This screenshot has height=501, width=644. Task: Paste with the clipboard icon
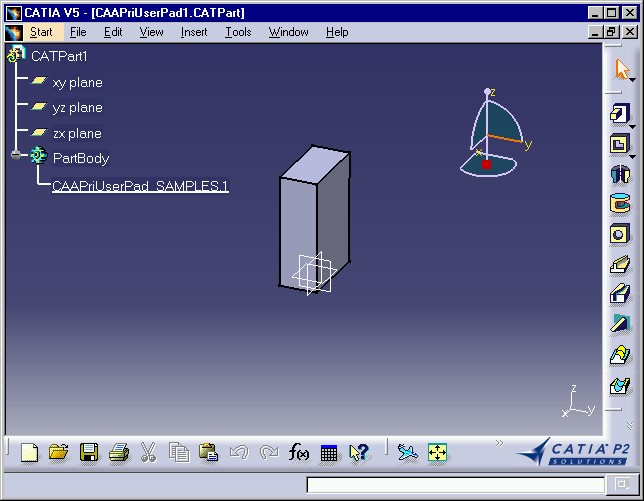coord(209,453)
